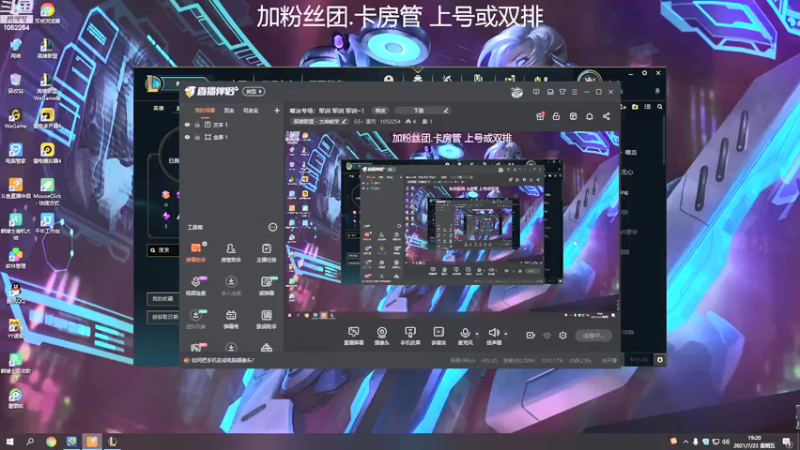Click the settings gear in the League client's bottom corner
This screenshot has width=800, height=450.
coord(660,360)
